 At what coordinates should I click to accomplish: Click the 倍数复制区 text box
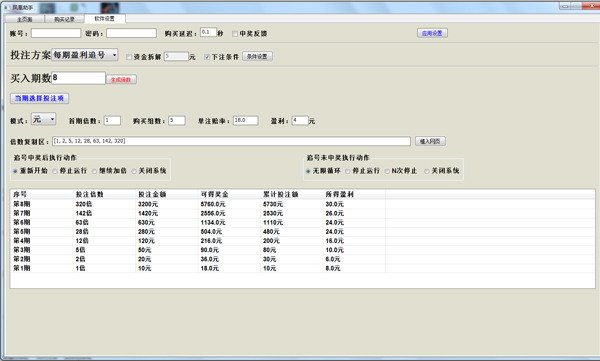(x=231, y=141)
